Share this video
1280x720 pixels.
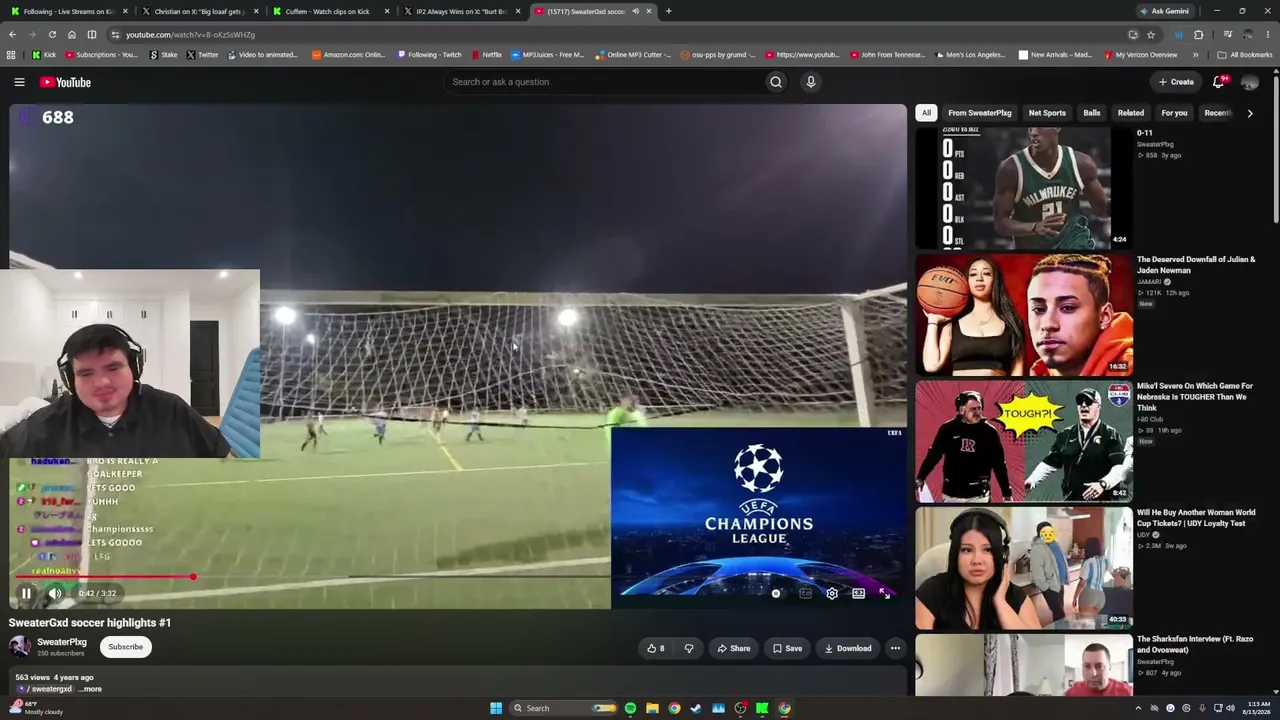[x=734, y=648]
